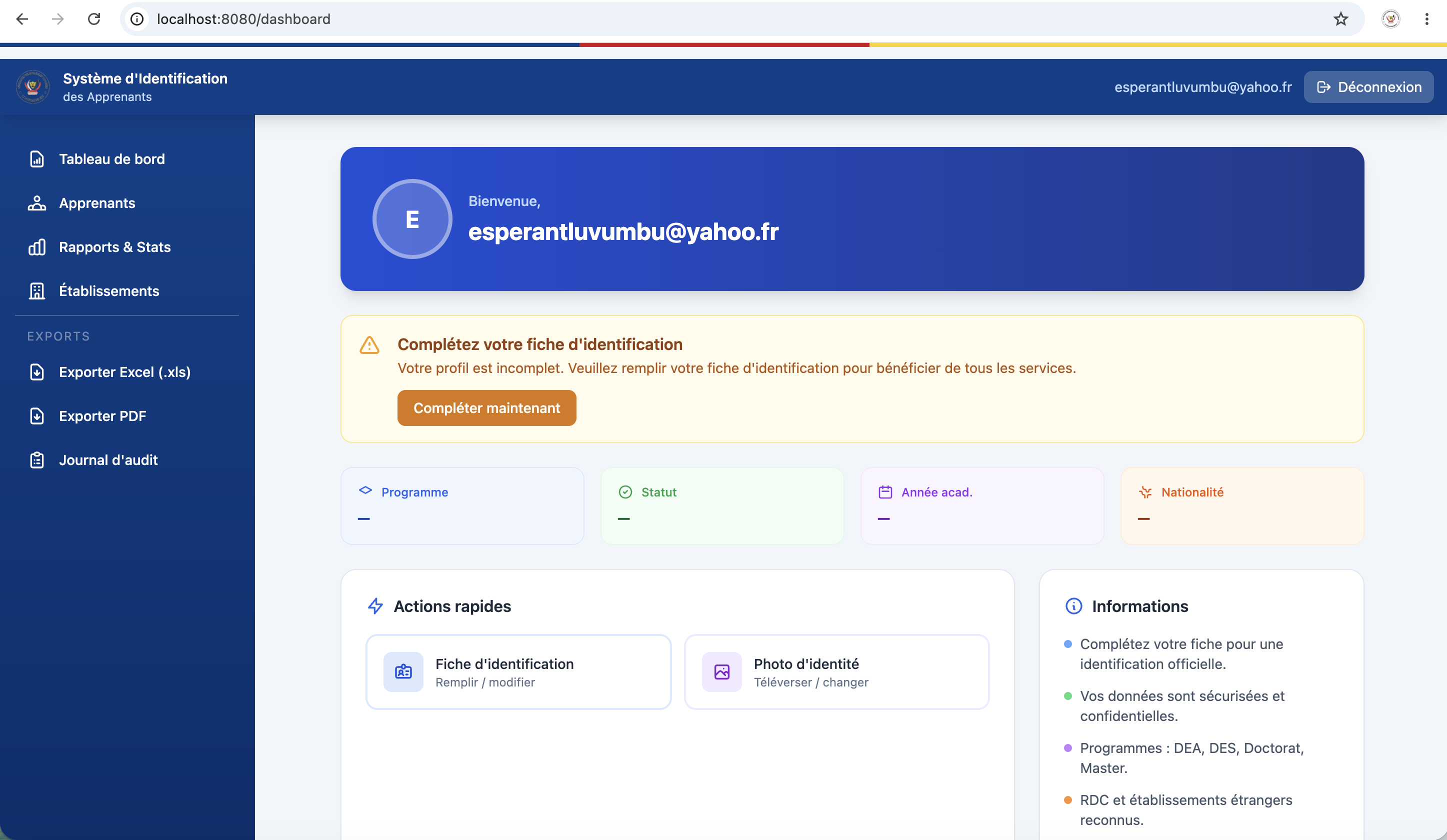
Task: Click the circular E avatar
Action: pos(412,219)
